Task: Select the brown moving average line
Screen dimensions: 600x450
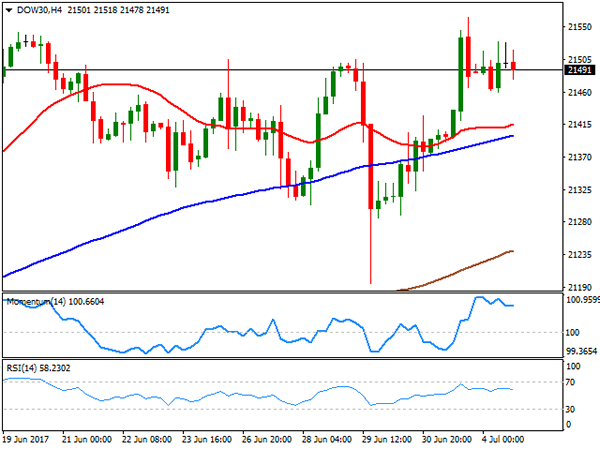Action: (455, 272)
